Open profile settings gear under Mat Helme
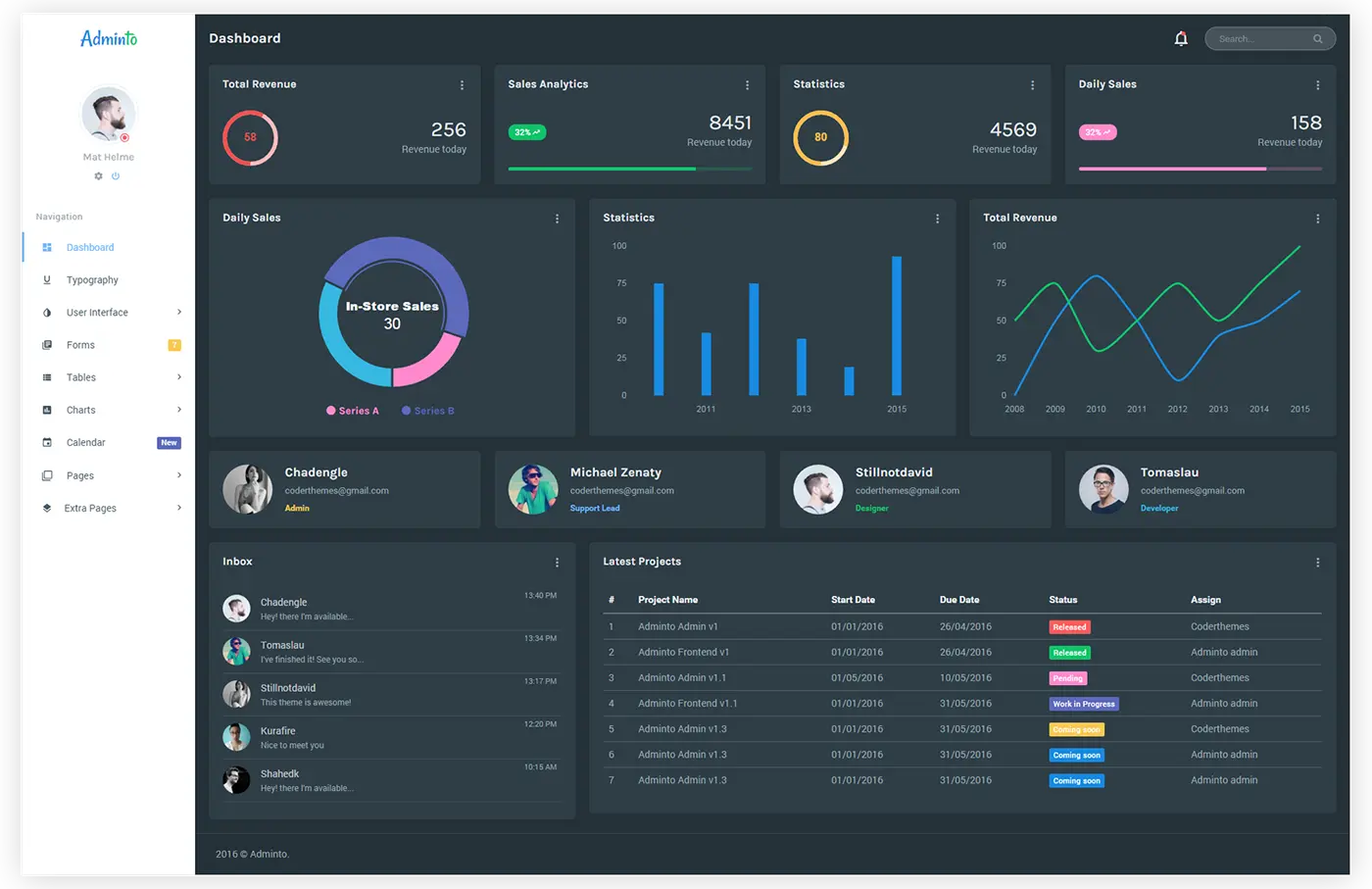The height and width of the screenshot is (889, 1372). [x=98, y=176]
